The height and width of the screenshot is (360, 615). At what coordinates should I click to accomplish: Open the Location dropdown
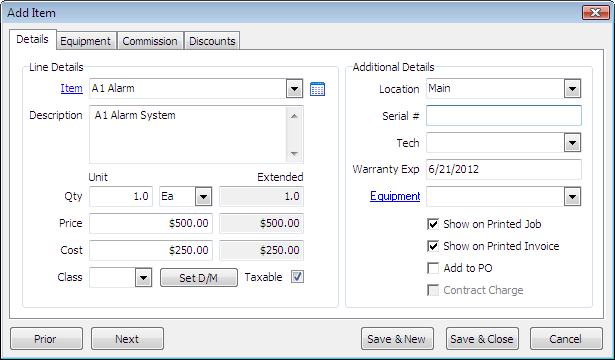tap(572, 89)
